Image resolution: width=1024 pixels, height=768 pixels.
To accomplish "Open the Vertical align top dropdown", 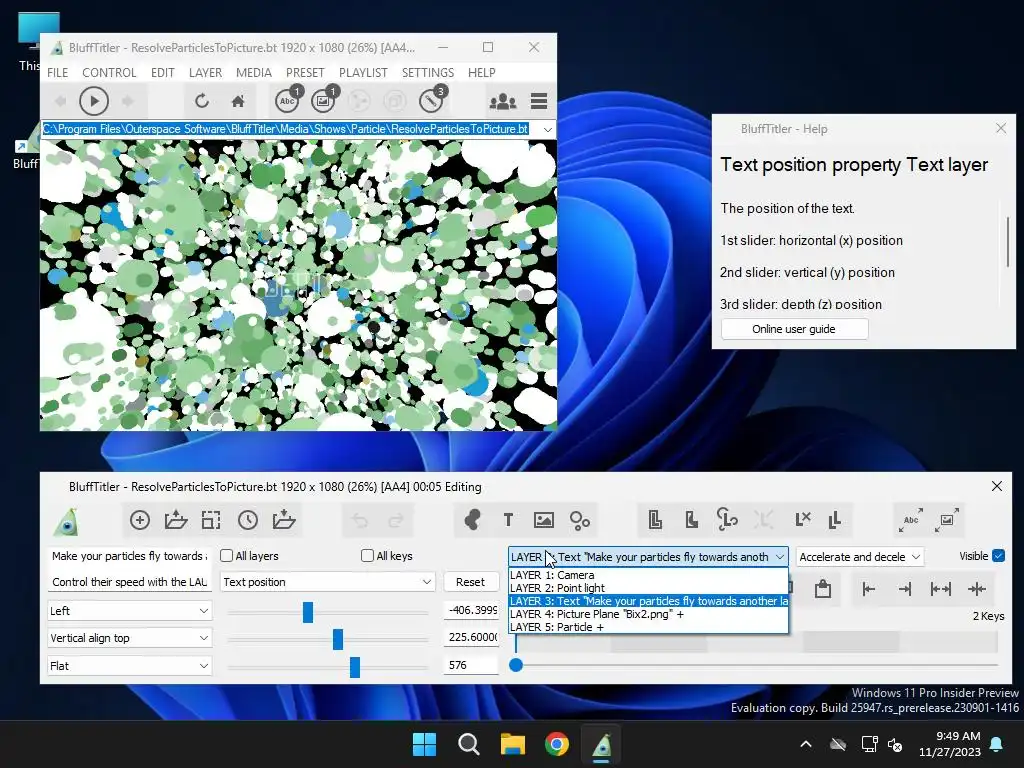I will (129, 638).
